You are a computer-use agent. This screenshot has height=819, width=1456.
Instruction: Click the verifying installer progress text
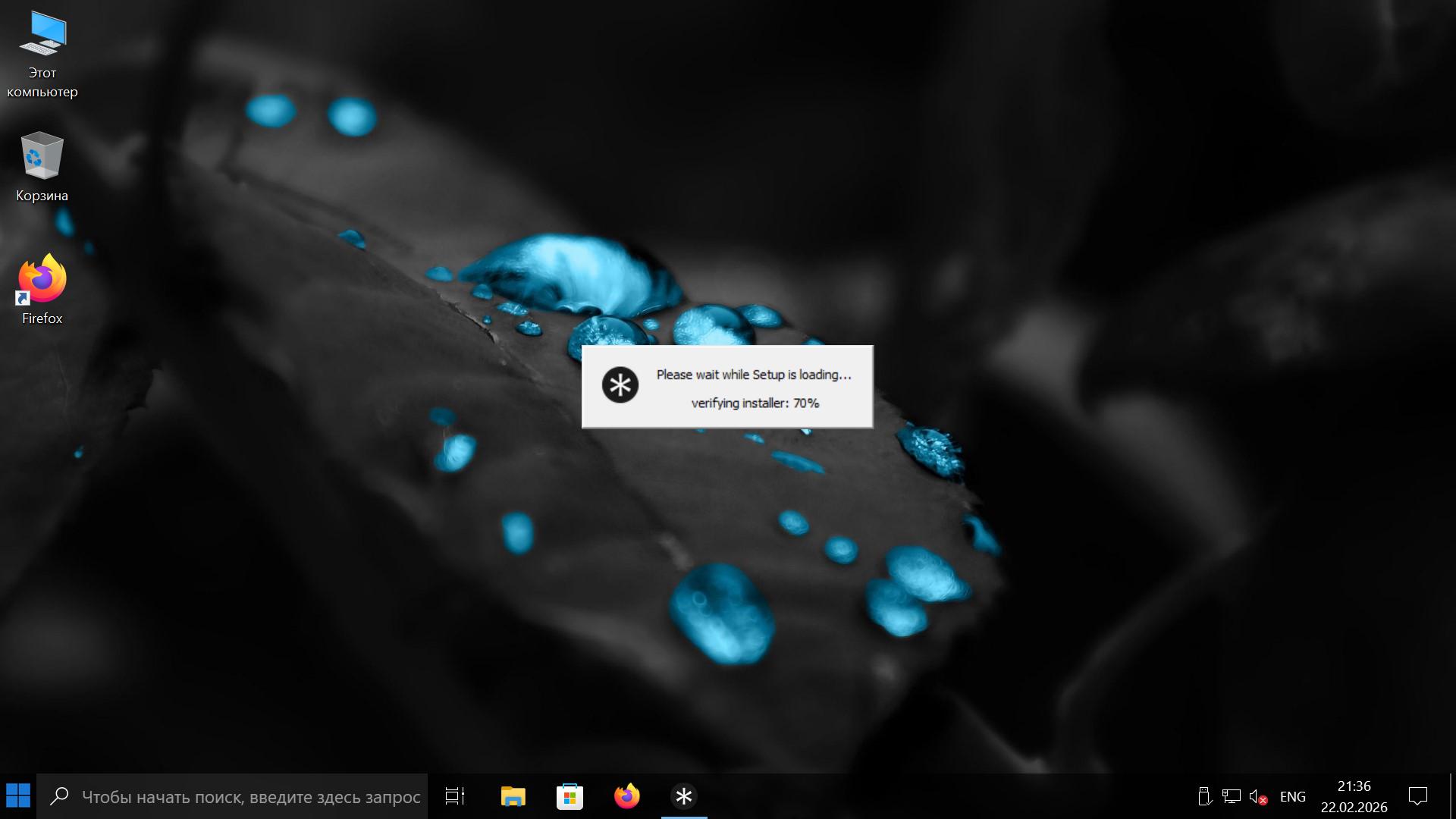click(x=755, y=403)
